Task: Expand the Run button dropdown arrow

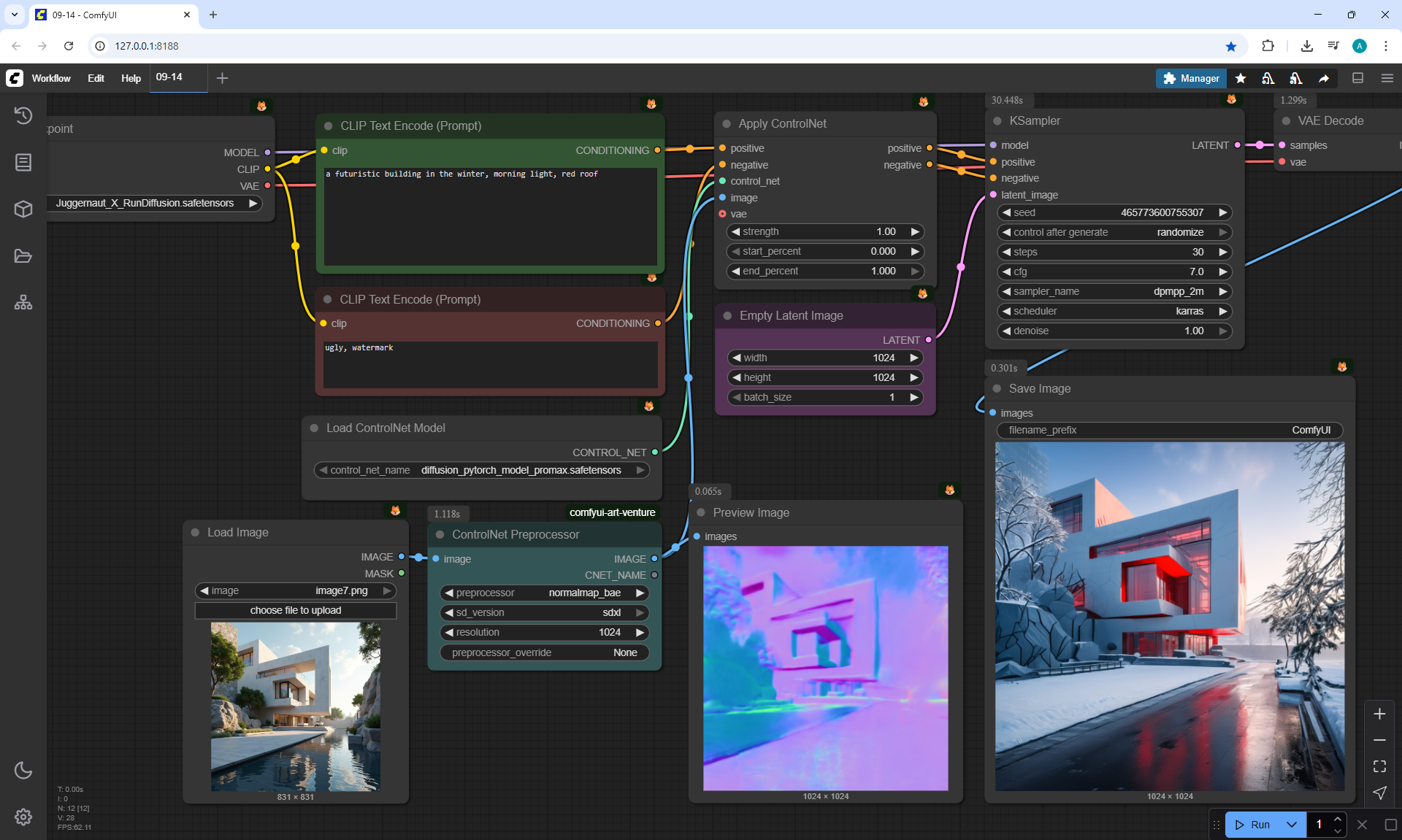Action: (x=1292, y=825)
